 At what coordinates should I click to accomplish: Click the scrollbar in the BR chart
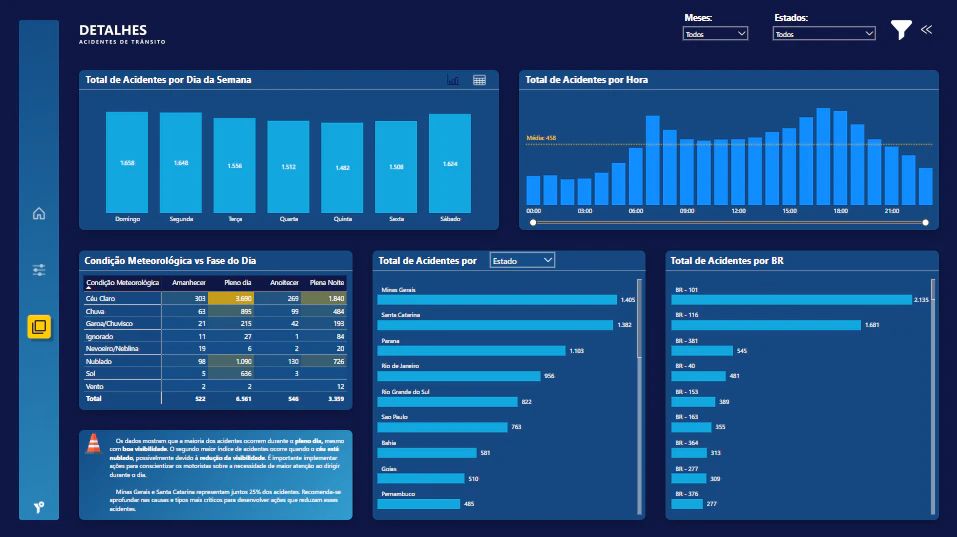(933, 290)
